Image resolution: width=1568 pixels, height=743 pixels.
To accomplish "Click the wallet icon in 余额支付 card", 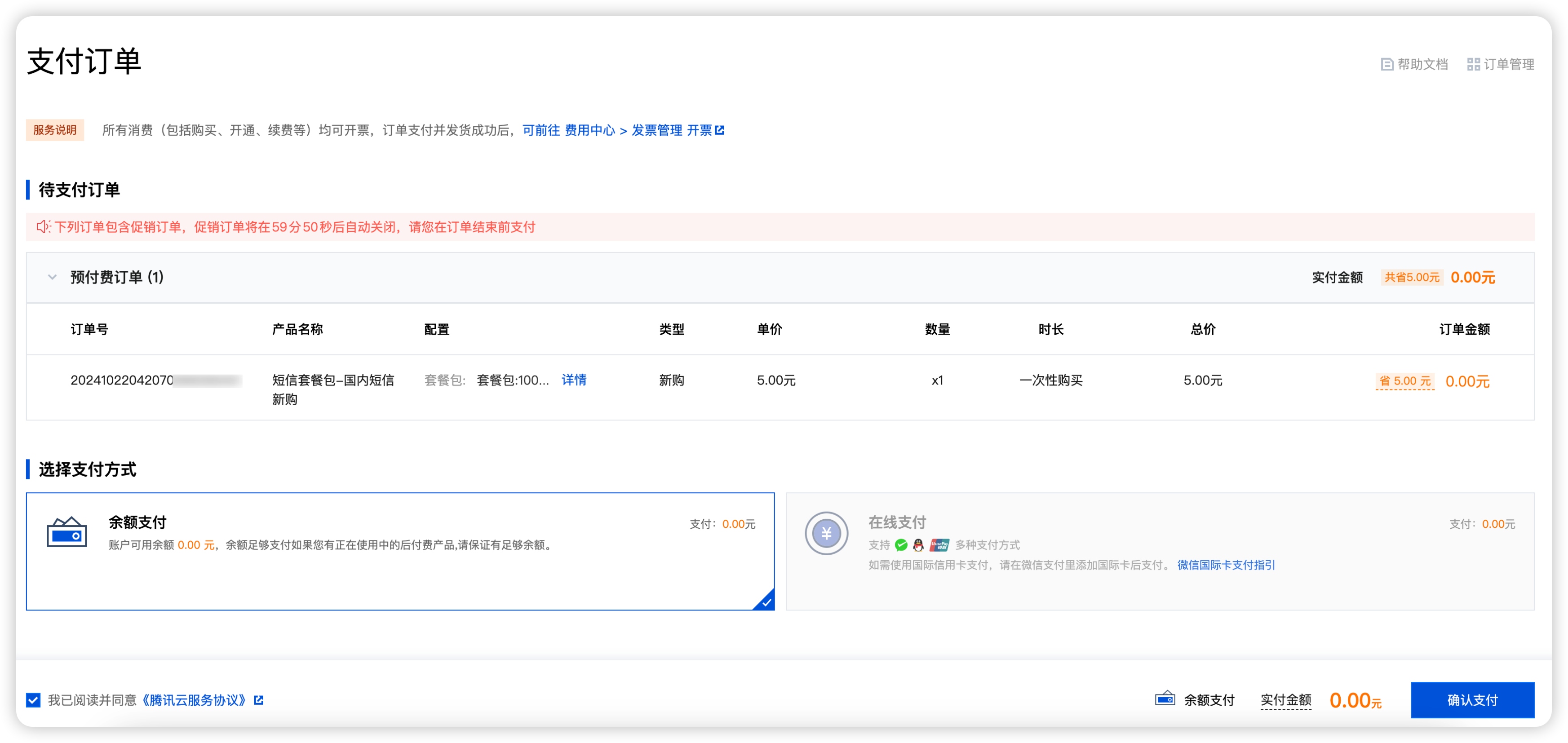I will pyautogui.click(x=67, y=532).
